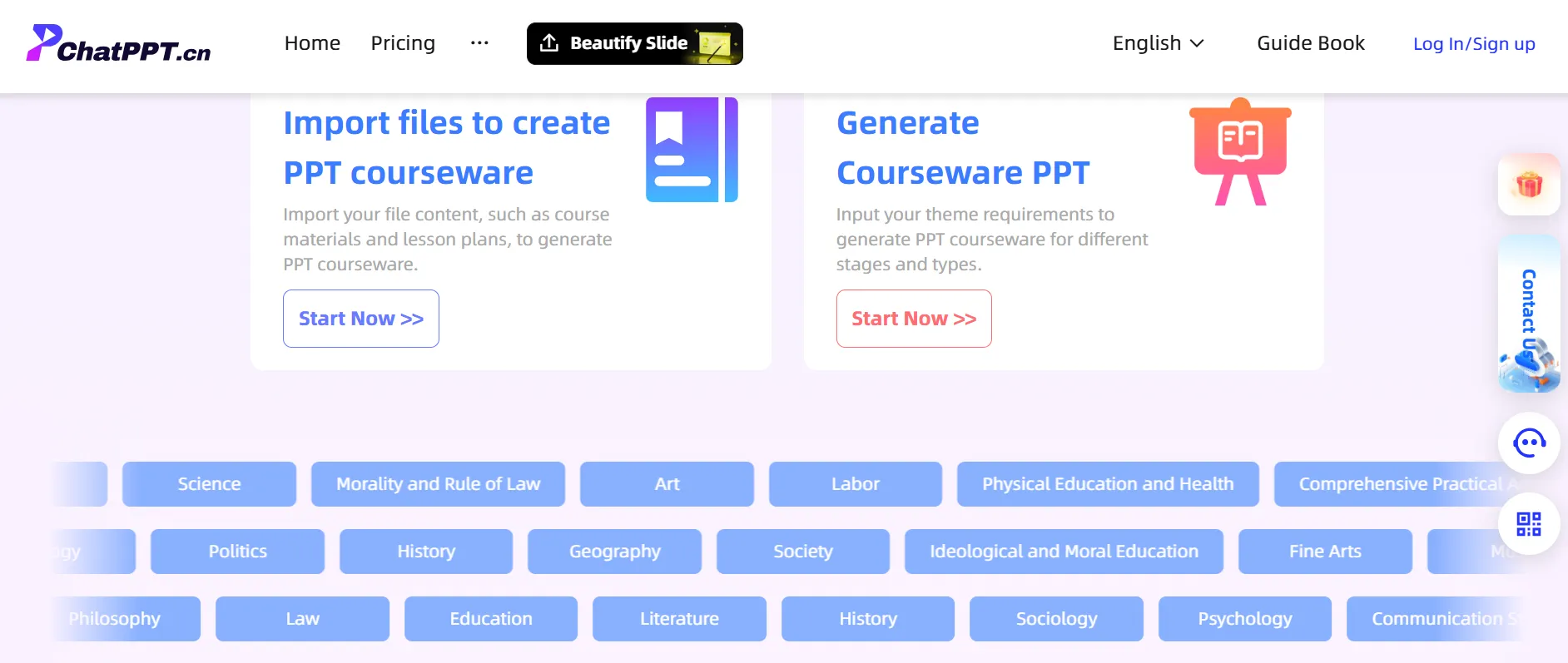Click the ChatPPT.cn logo
The width and height of the screenshot is (1568, 663).
click(x=118, y=44)
